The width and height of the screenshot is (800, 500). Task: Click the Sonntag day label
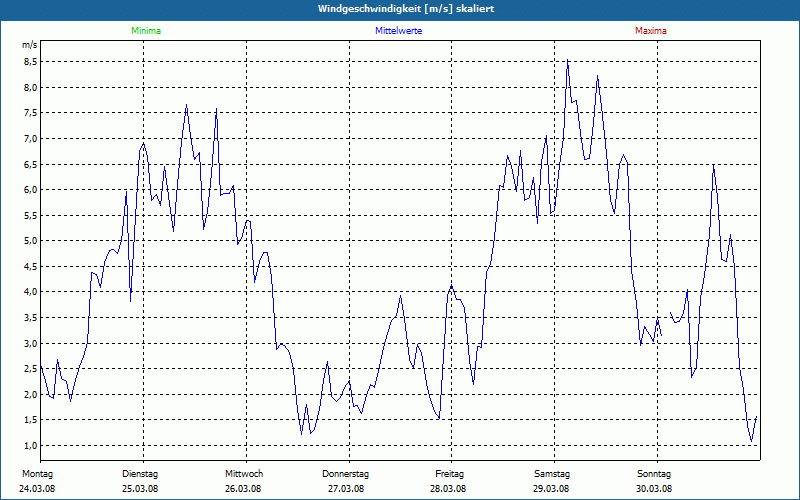click(x=654, y=474)
